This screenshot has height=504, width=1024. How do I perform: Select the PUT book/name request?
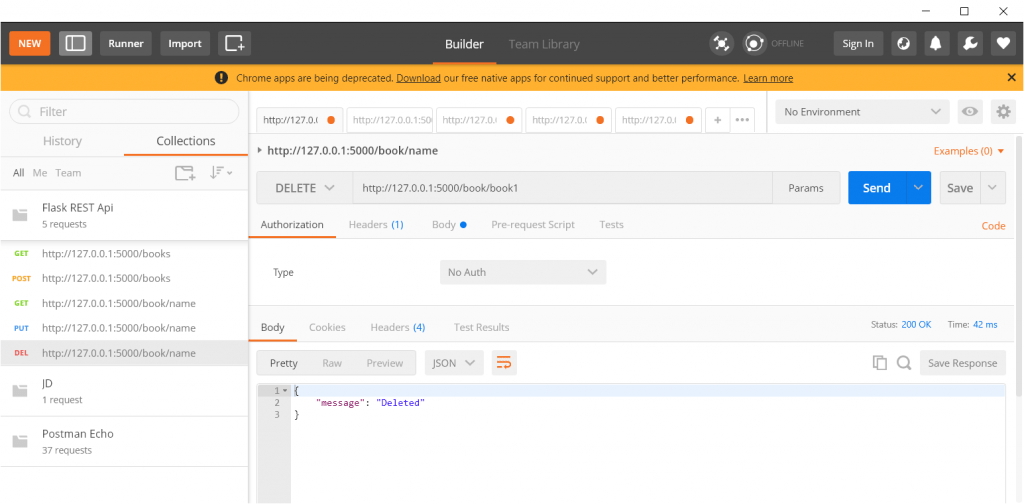point(124,328)
